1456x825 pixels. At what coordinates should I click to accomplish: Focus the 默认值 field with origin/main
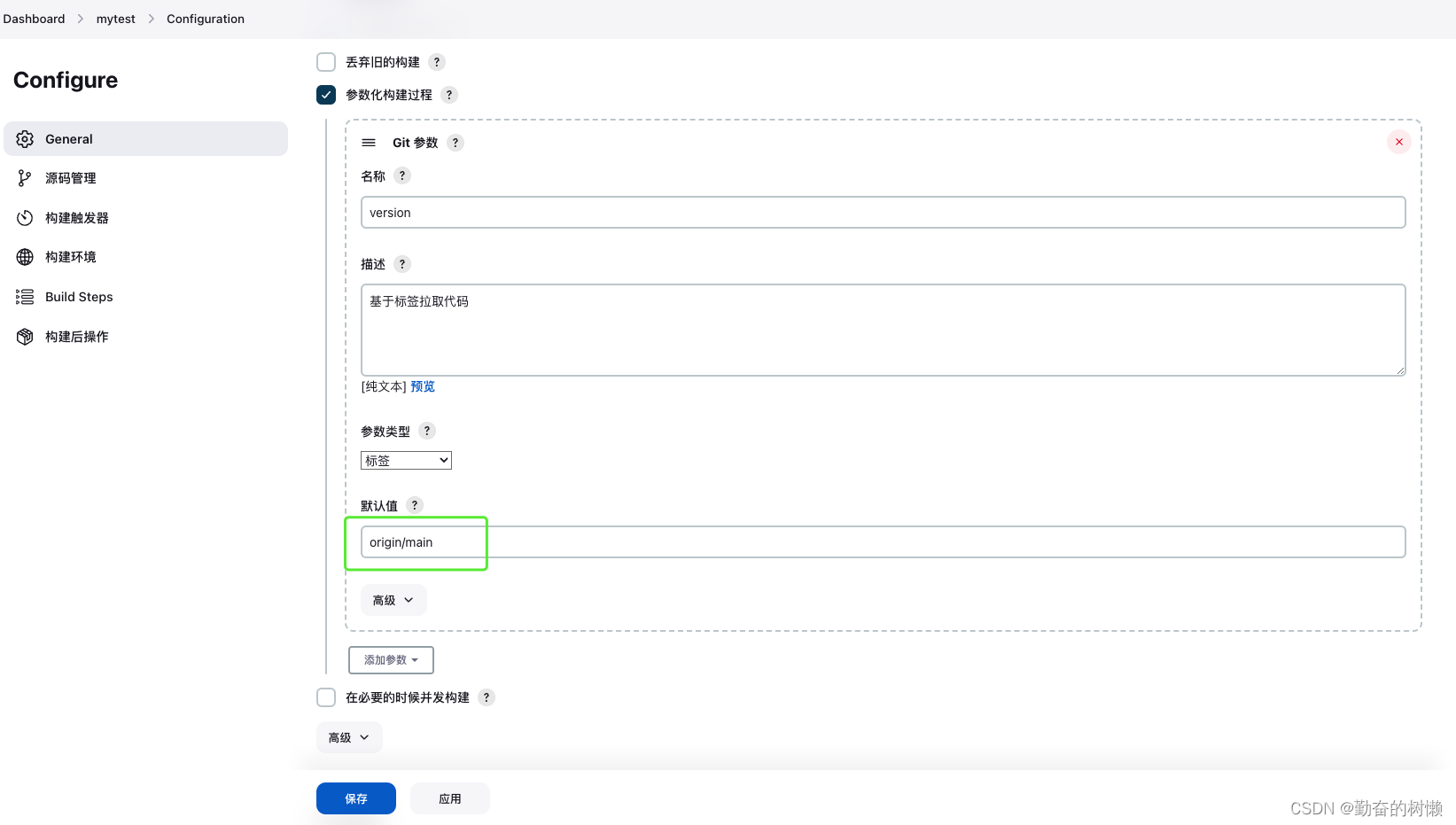[884, 542]
